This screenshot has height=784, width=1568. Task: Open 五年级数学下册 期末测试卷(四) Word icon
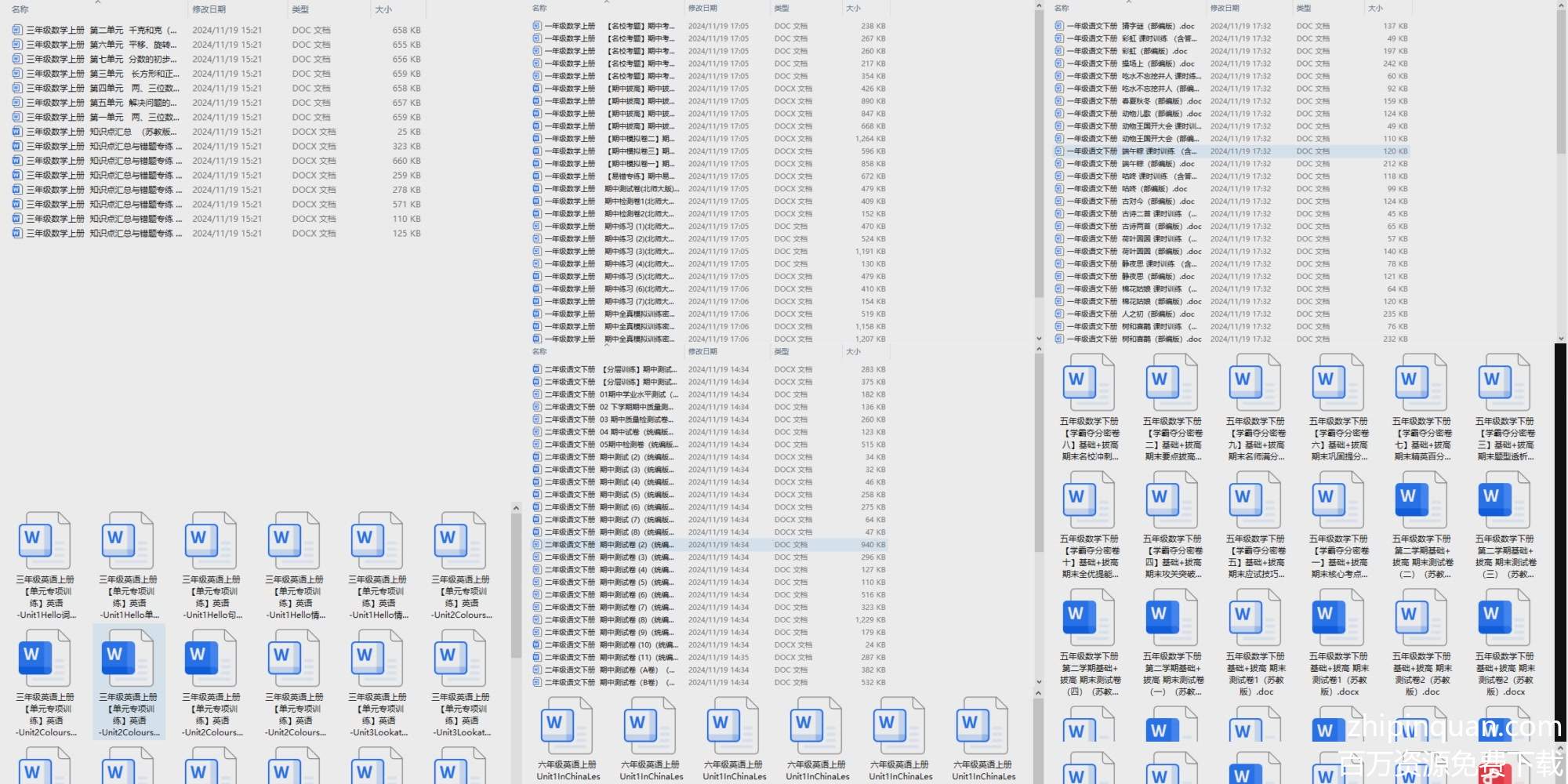pyautogui.click(x=1089, y=617)
